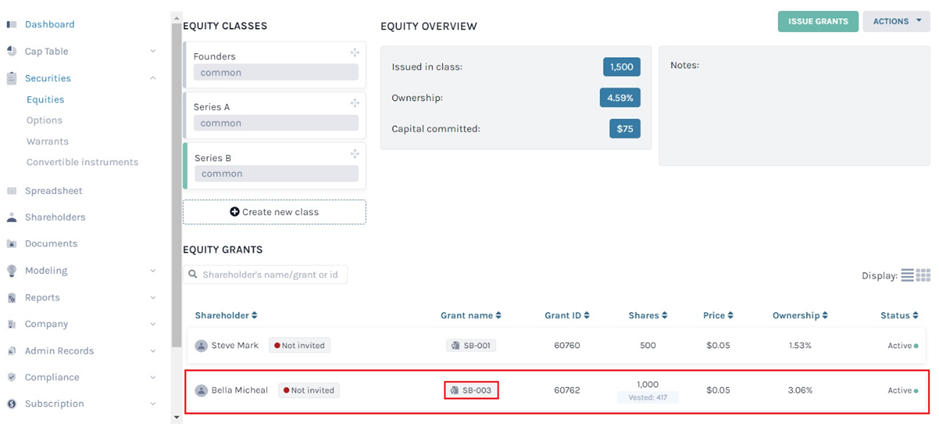939x424 pixels.
Task: Select the Series B equity class
Action: (x=274, y=166)
